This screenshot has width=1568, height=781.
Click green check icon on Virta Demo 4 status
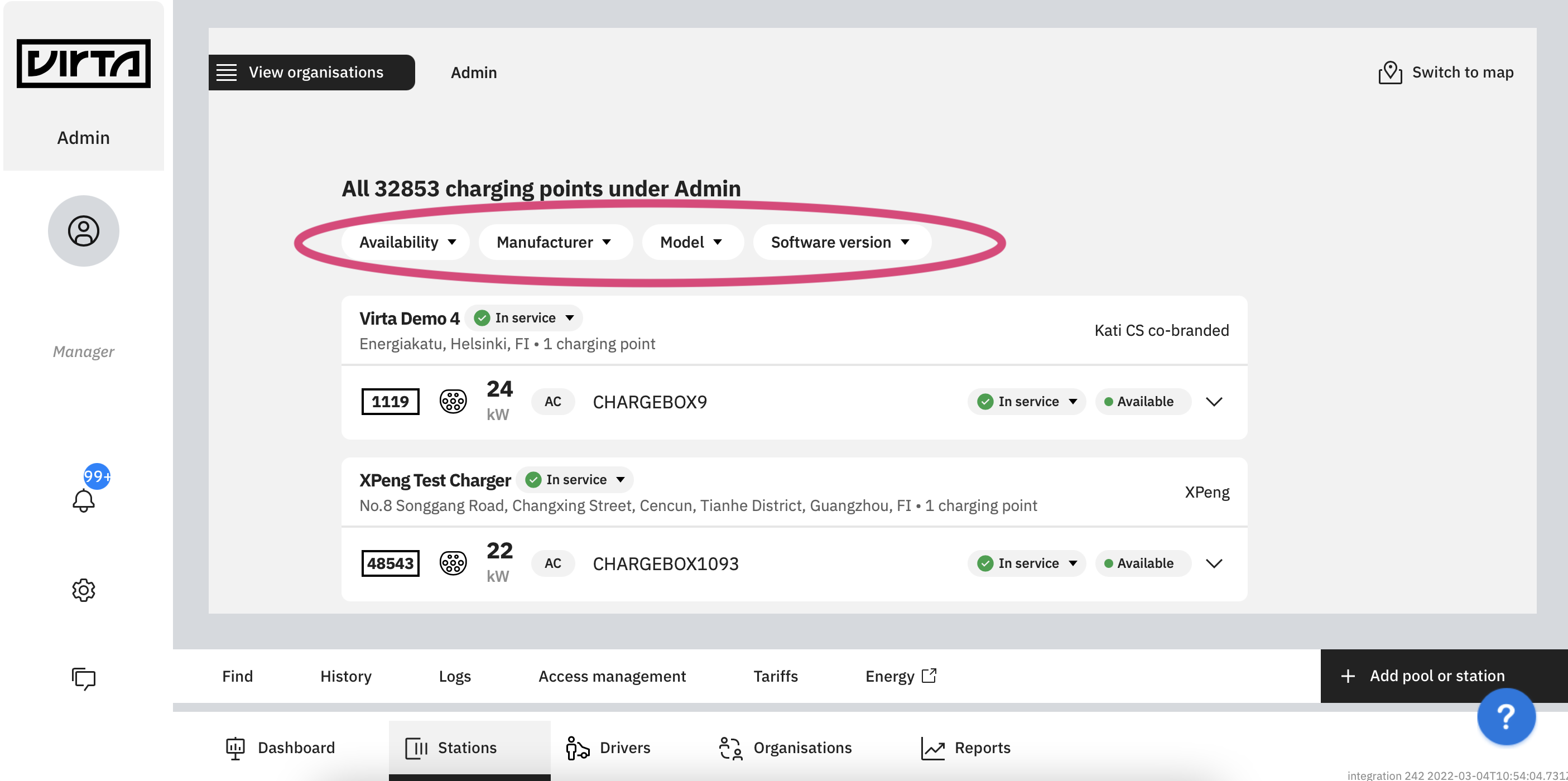click(482, 318)
